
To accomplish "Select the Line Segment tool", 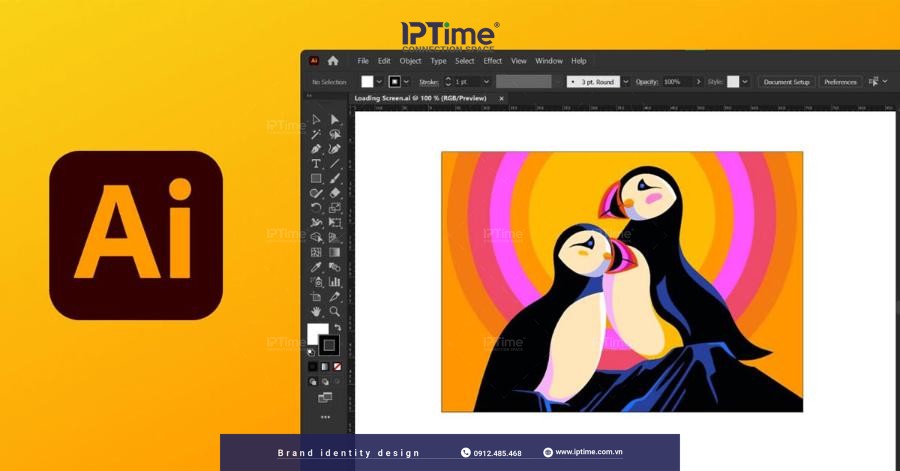I will (335, 164).
